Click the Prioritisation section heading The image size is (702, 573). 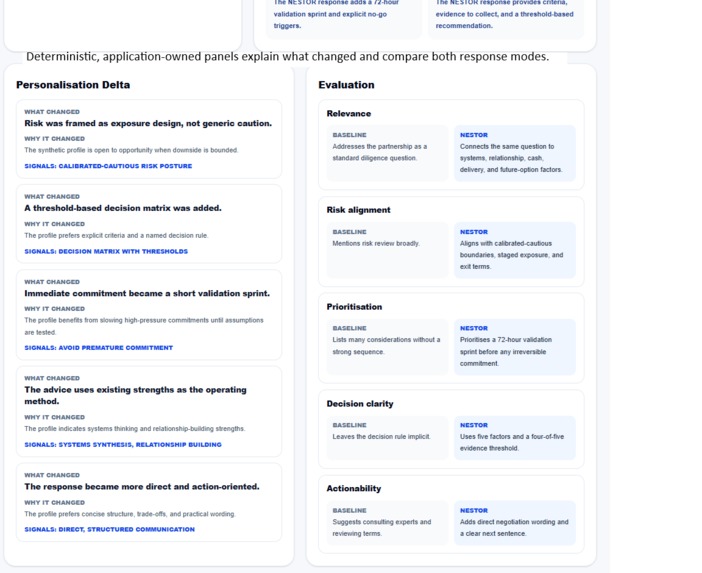pos(354,307)
